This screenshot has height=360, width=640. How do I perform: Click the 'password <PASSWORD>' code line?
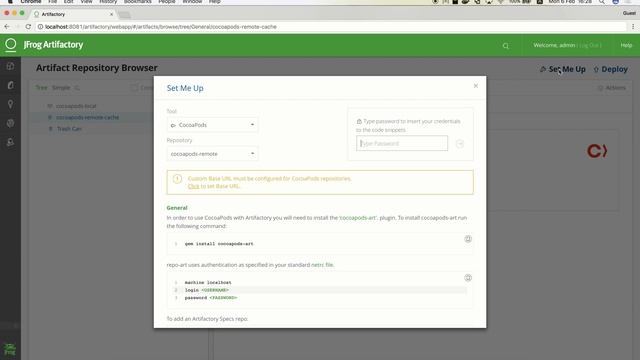coord(211,298)
